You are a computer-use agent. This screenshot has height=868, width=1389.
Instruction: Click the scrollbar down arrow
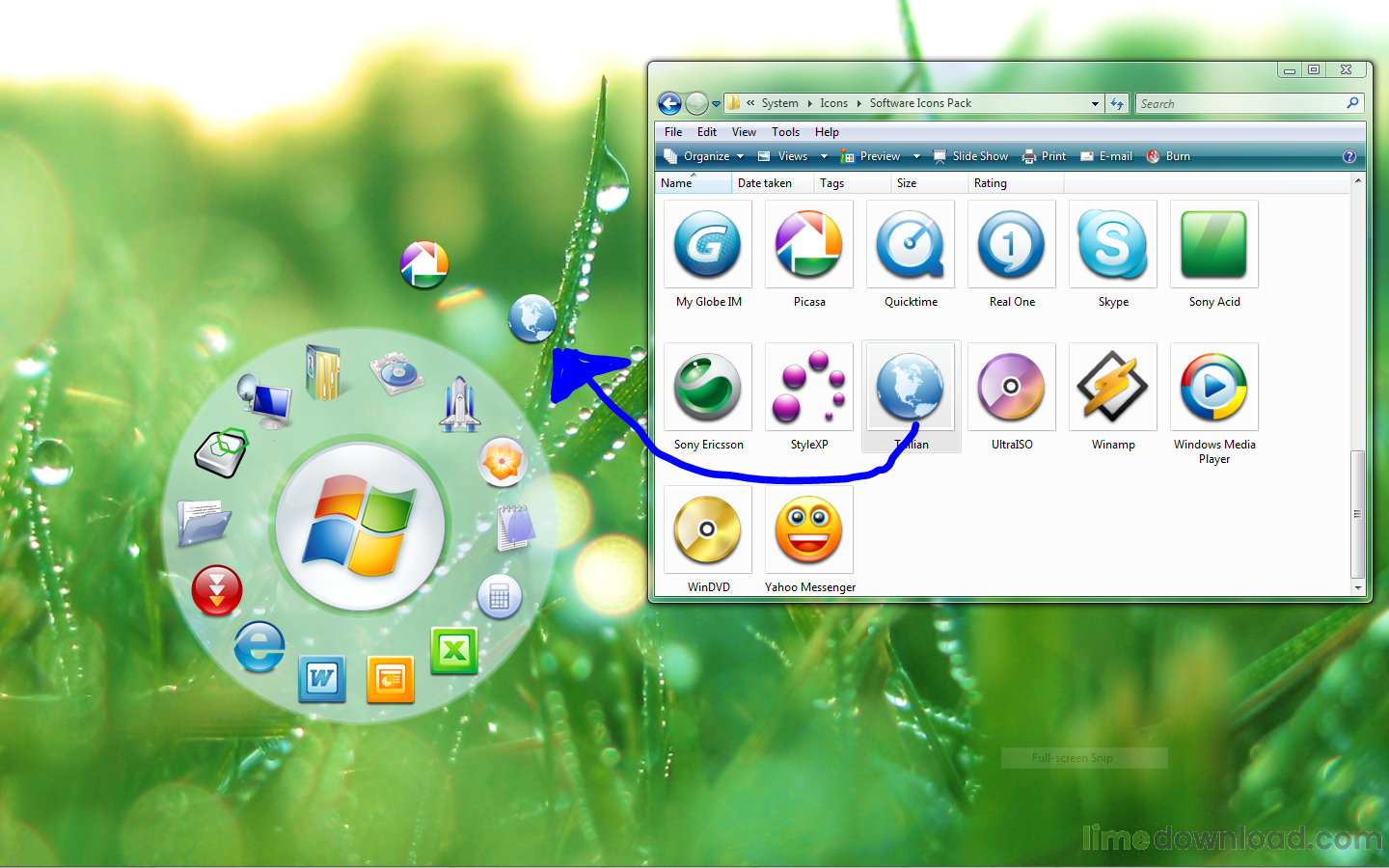(x=1358, y=587)
